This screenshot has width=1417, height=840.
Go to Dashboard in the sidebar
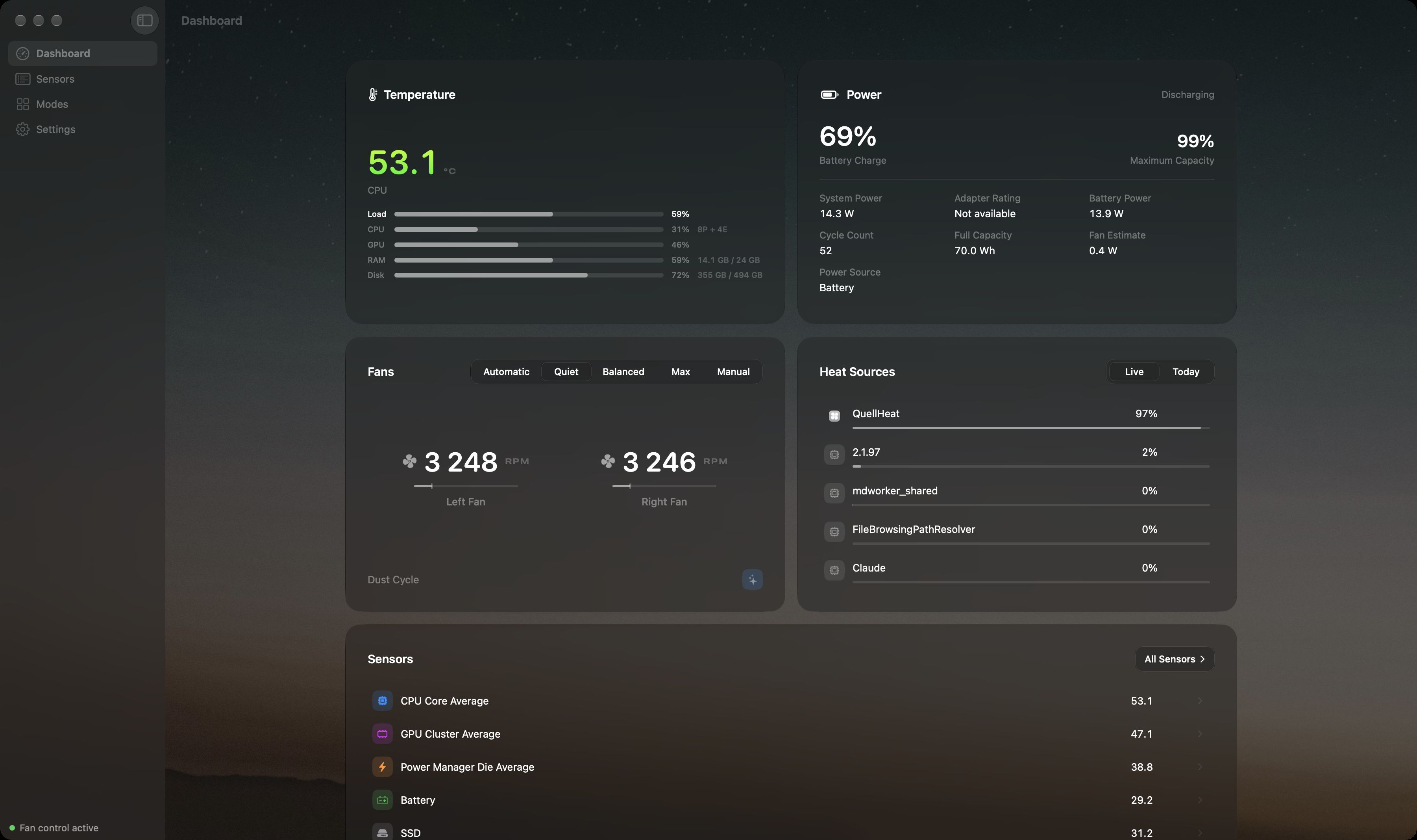pos(83,53)
